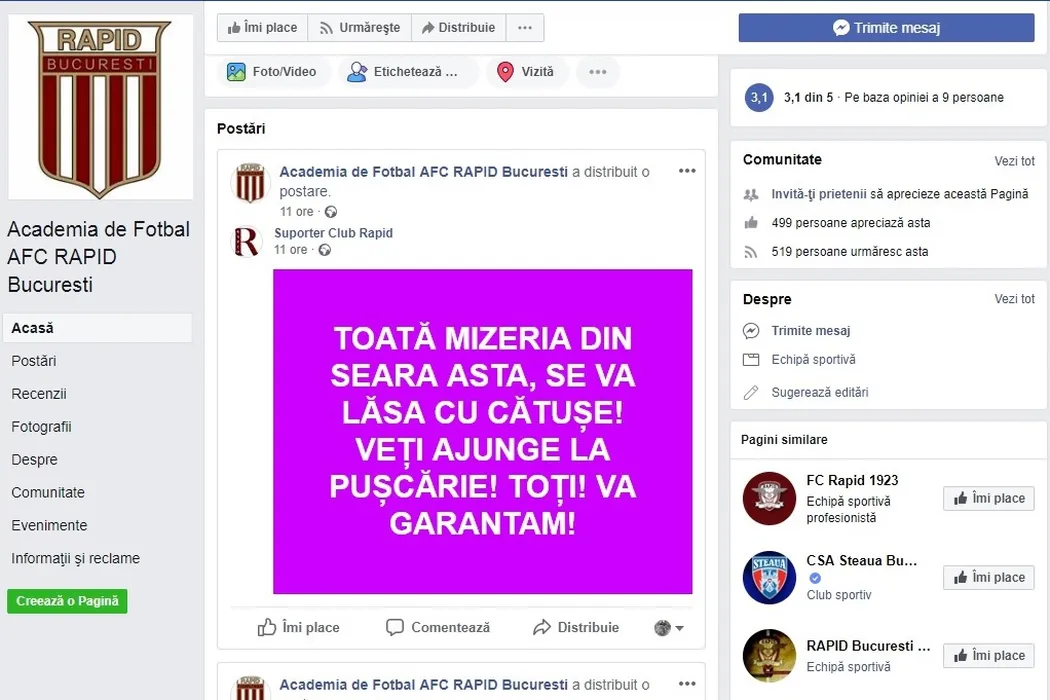Expand the reaction identity selector dropdown
The height and width of the screenshot is (700, 1050).
[669, 628]
